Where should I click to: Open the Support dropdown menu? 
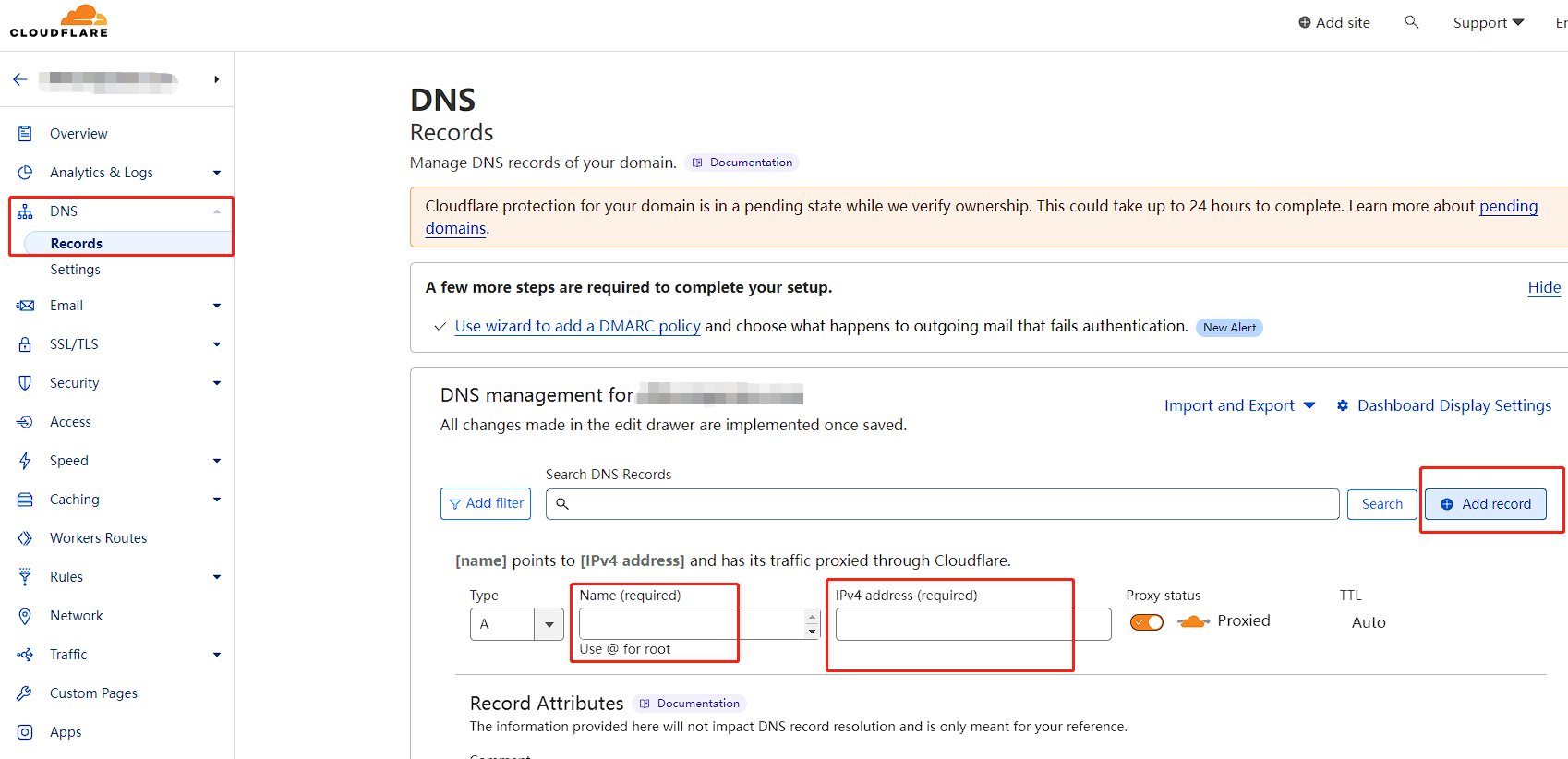pos(1488,22)
